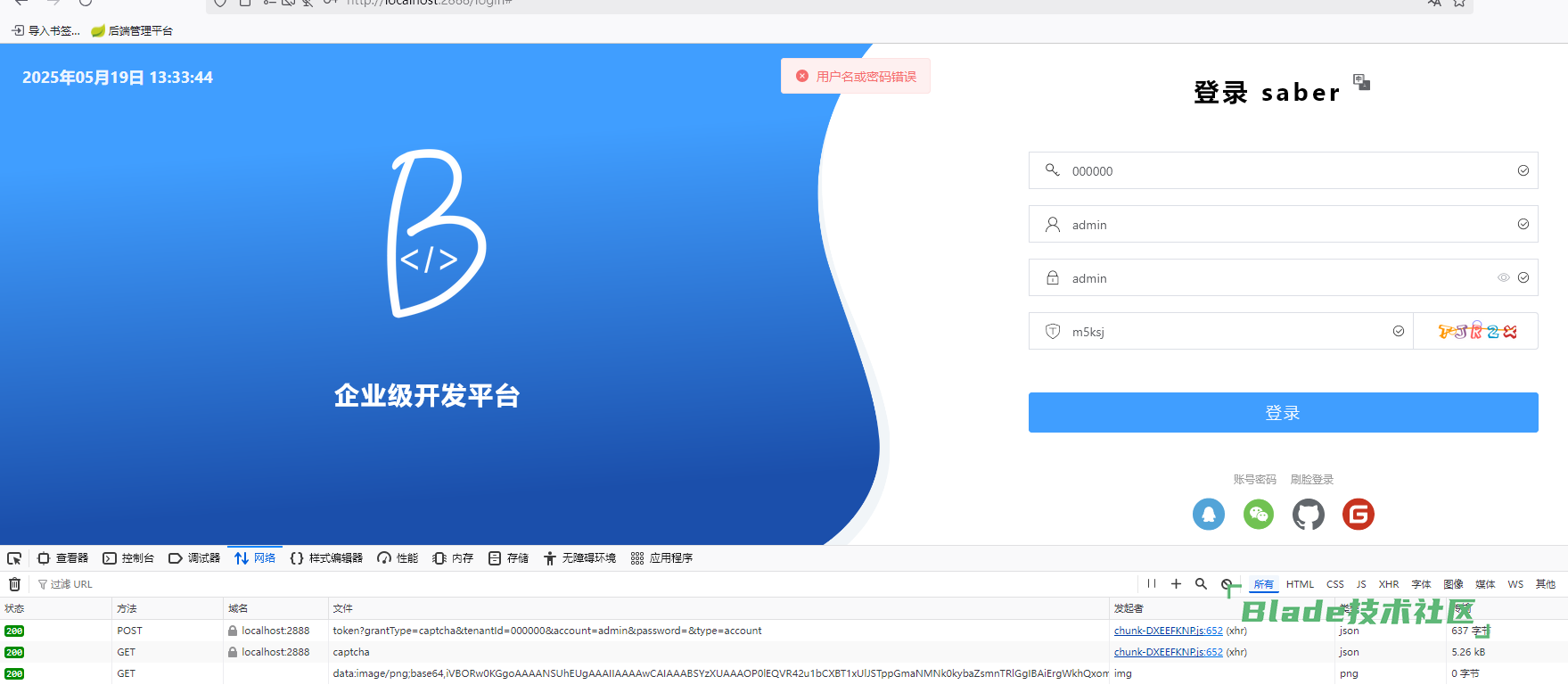Image resolution: width=1568 pixels, height=693 pixels.
Task: Click the key icon in tenant field
Action: (1053, 169)
